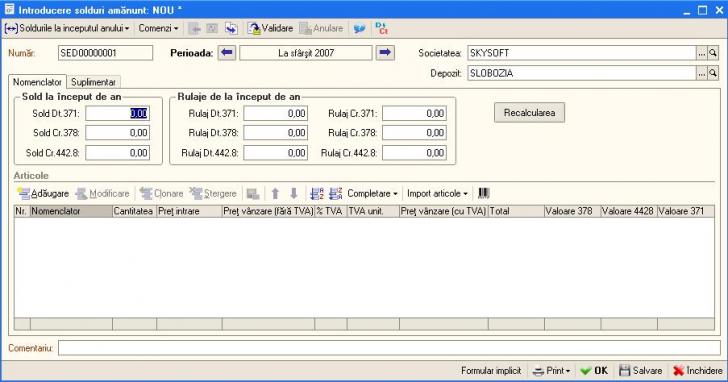The image size is (728, 382).
Task: Click the Nr. column header
Action: (22, 211)
